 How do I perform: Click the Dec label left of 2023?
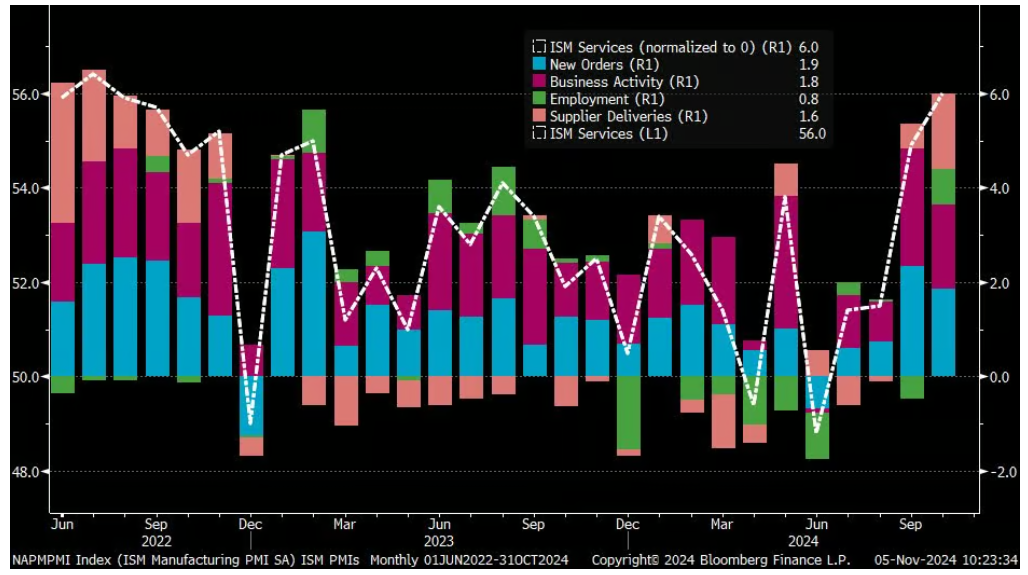point(251,524)
